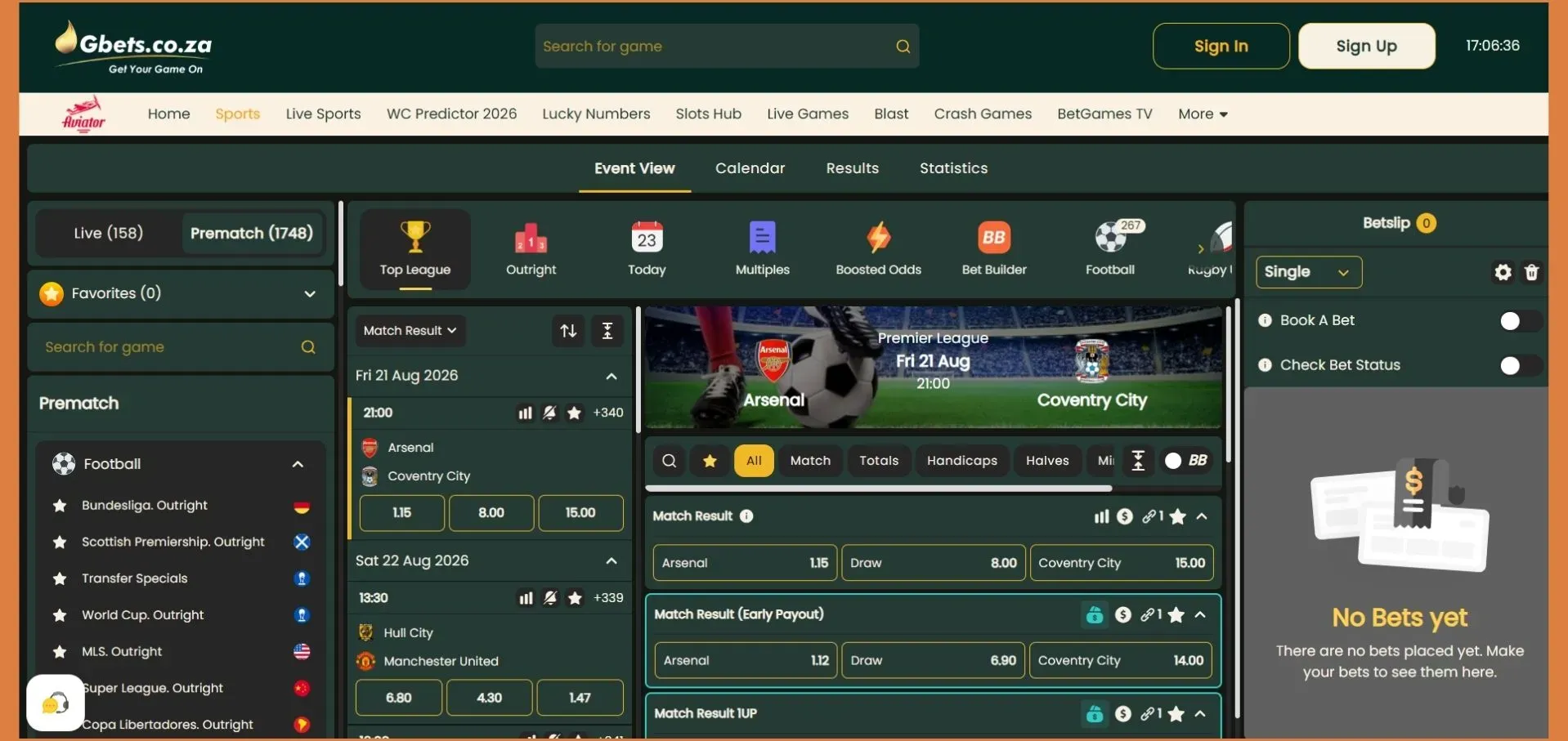Switch to Live (158) events
This screenshot has height=741, width=1568.
pos(108,234)
